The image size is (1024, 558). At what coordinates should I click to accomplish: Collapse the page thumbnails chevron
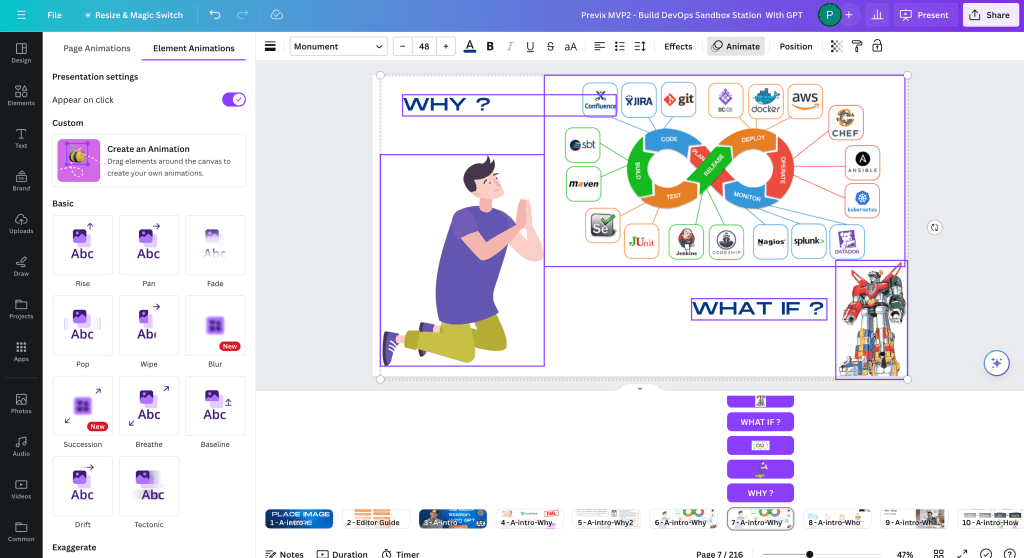click(x=639, y=389)
